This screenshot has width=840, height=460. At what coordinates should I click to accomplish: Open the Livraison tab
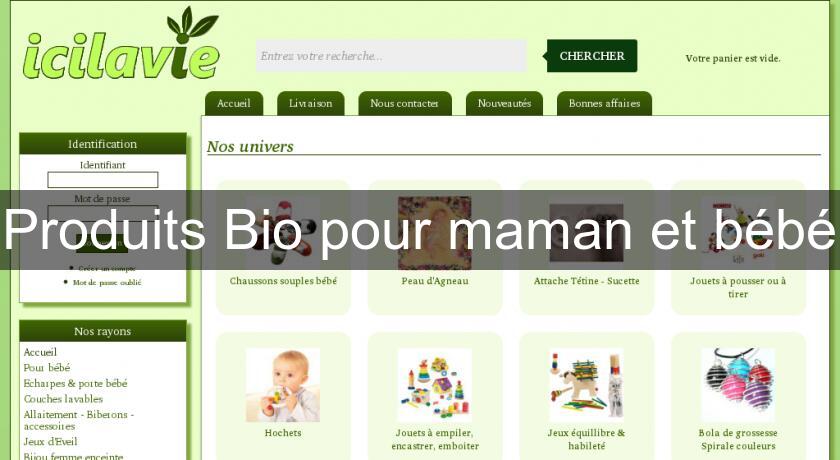[x=311, y=103]
